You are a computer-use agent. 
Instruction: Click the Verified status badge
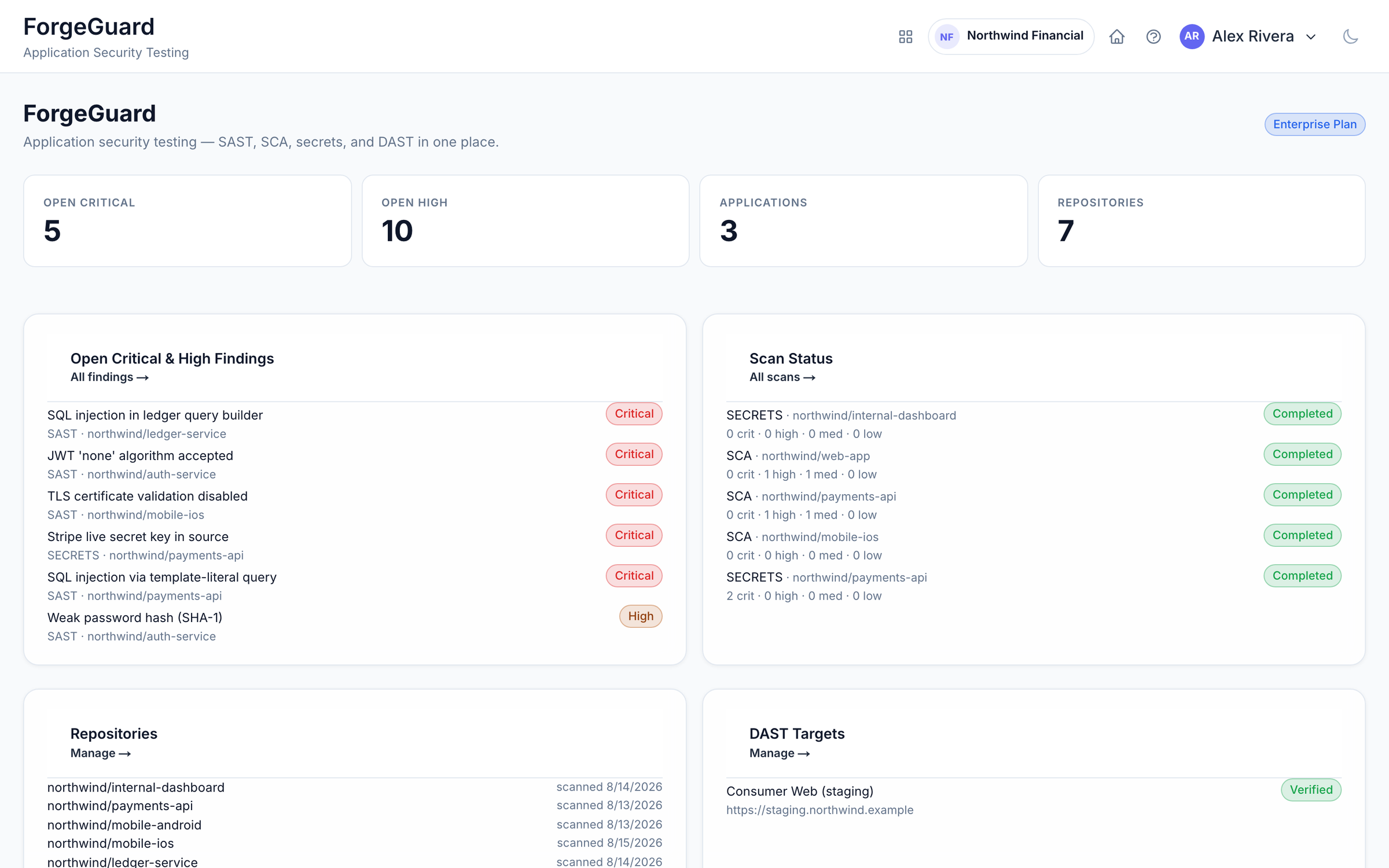click(x=1311, y=790)
